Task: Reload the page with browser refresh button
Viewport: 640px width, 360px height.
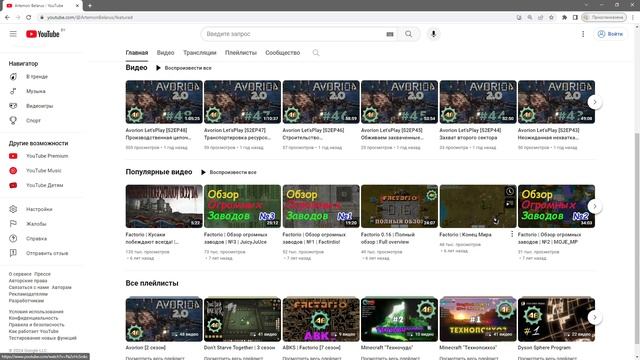Action: point(29,18)
